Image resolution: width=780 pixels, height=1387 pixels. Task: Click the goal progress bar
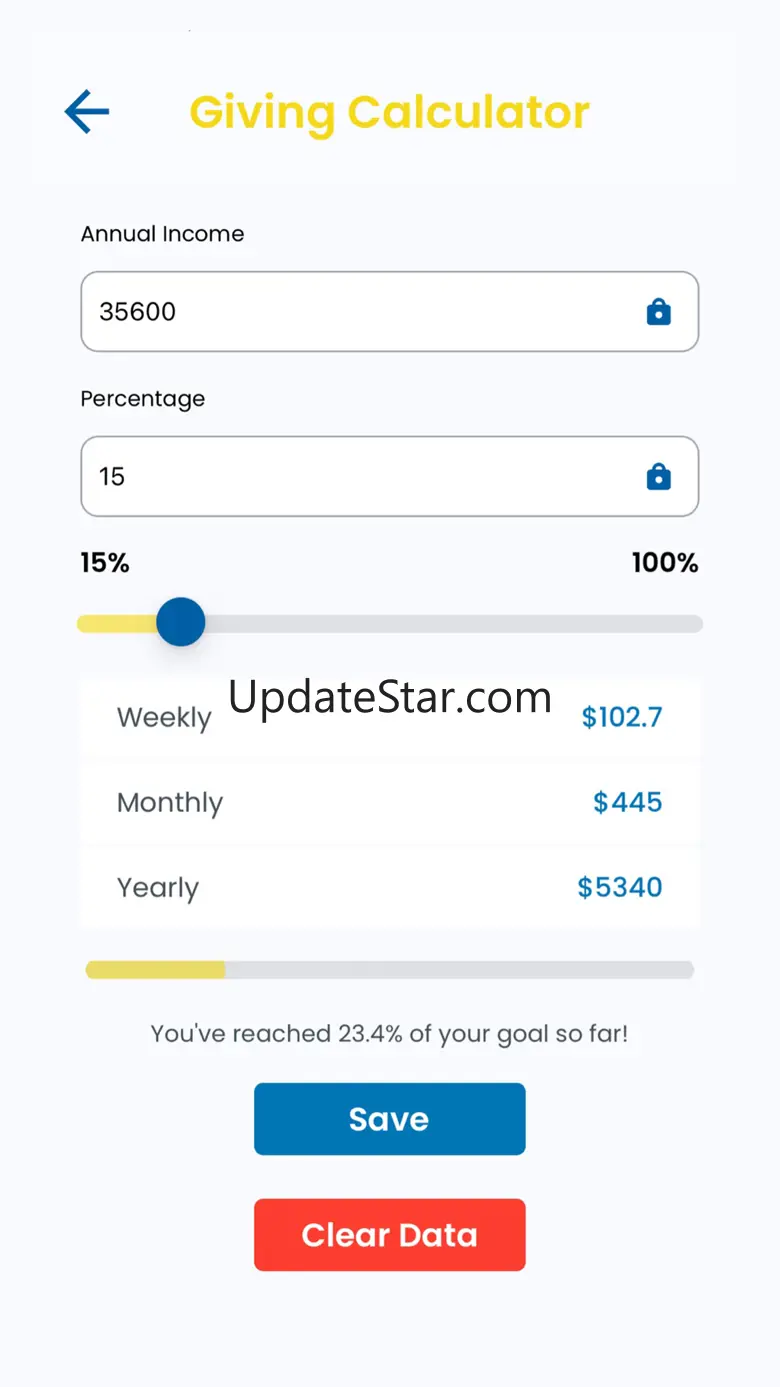point(389,970)
